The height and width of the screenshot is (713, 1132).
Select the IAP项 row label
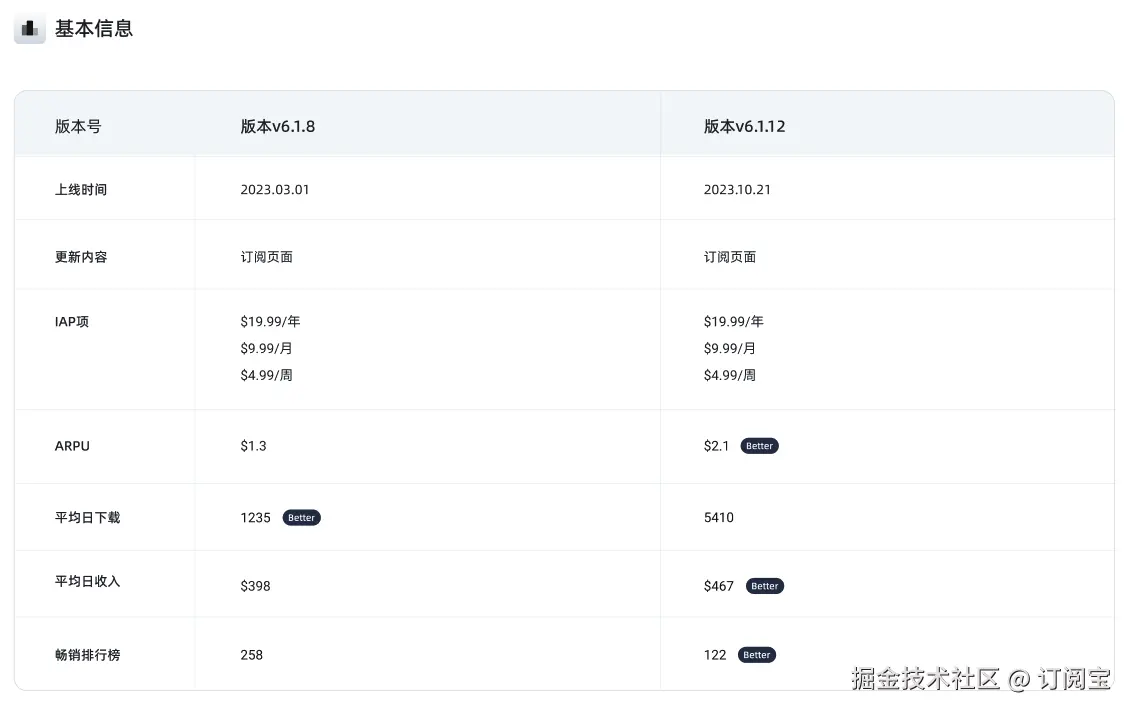(73, 321)
